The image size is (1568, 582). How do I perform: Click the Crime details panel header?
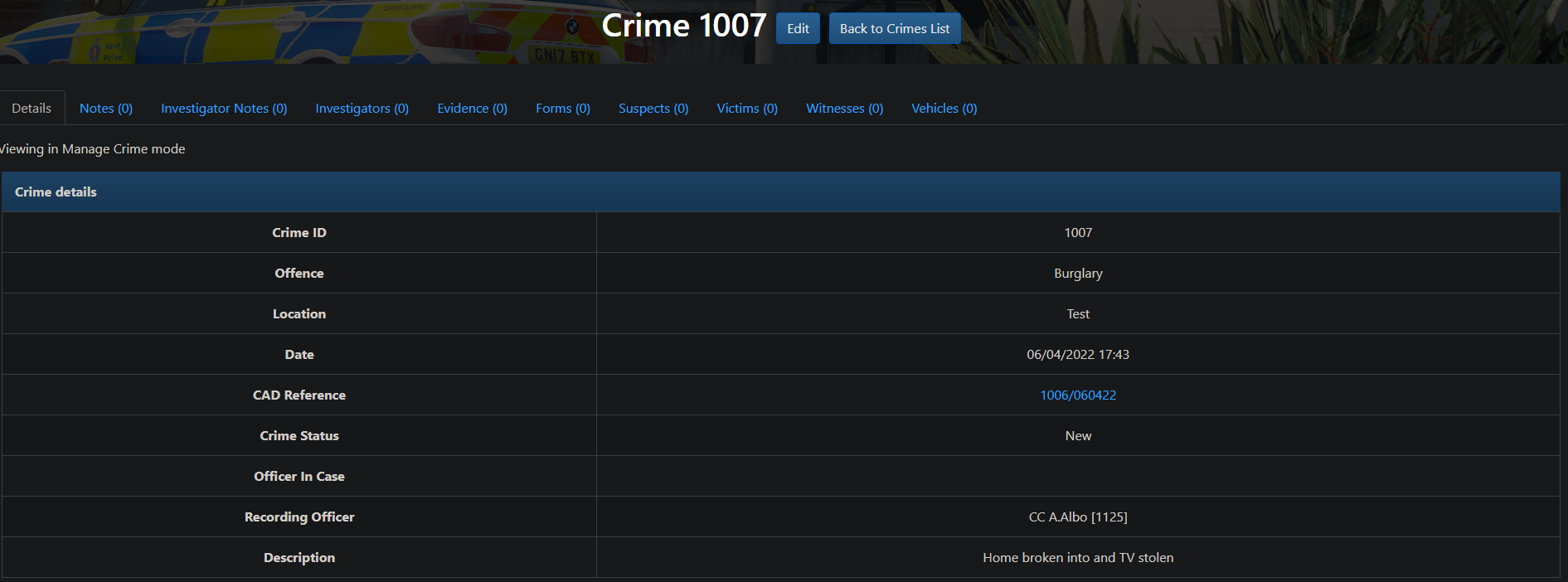click(56, 192)
